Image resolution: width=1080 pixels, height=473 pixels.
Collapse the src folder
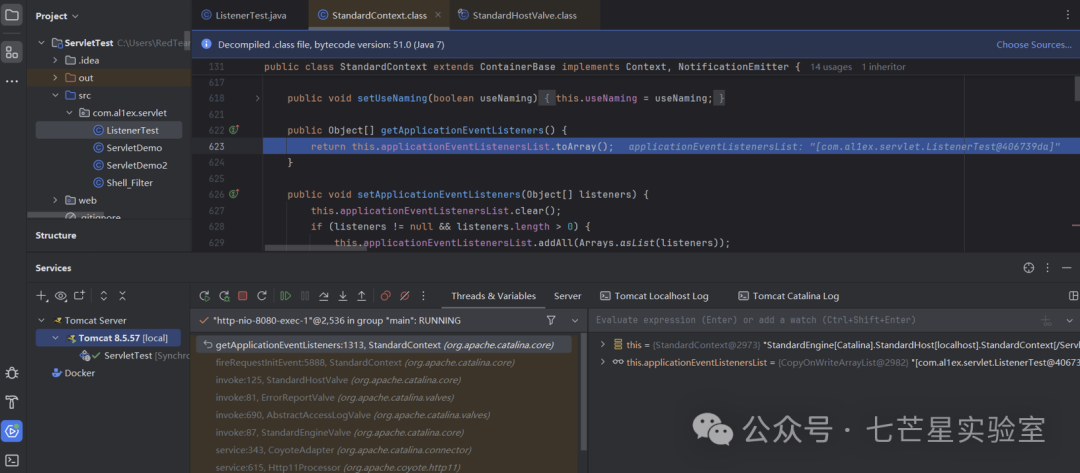(55, 96)
